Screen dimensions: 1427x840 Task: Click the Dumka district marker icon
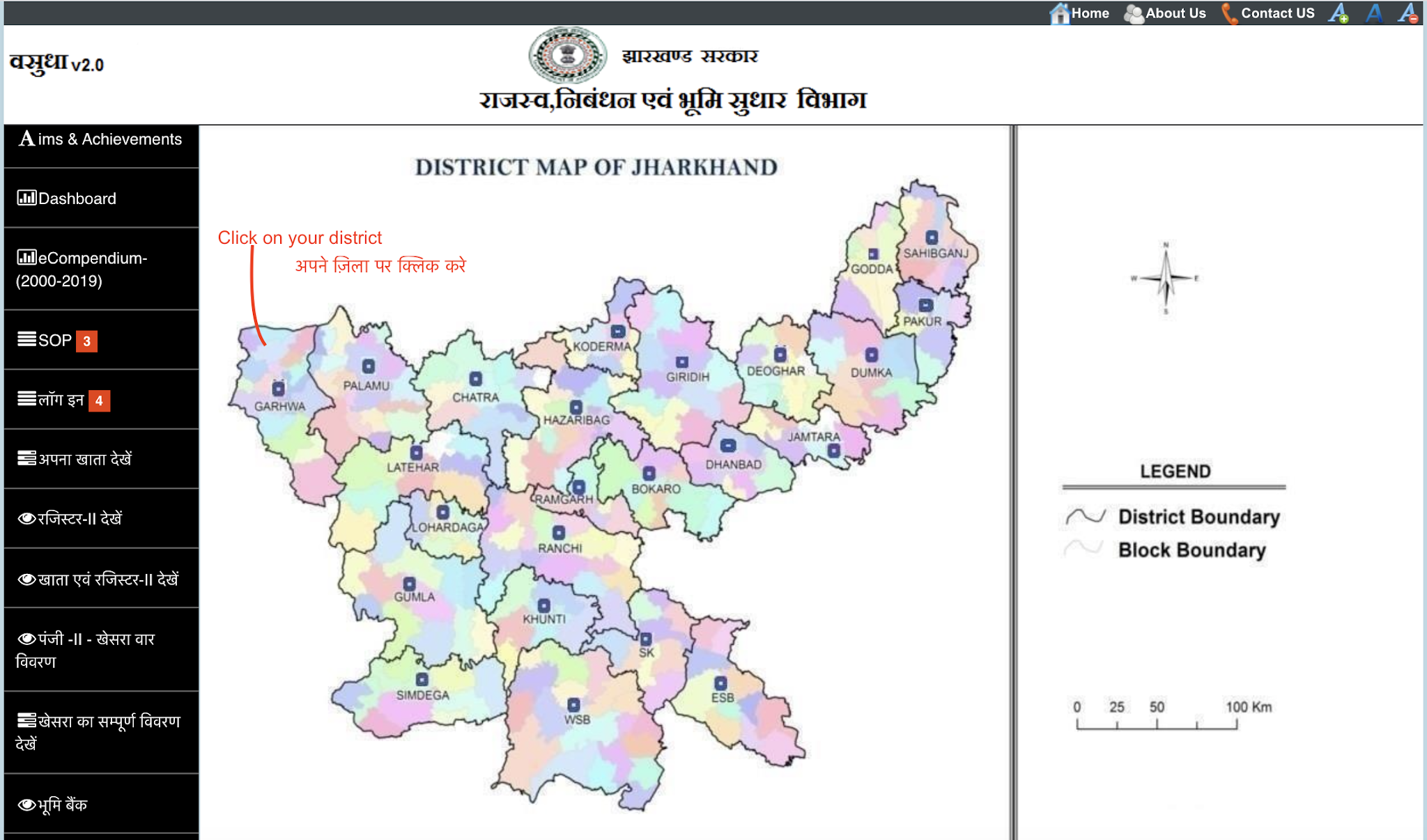pos(872,355)
